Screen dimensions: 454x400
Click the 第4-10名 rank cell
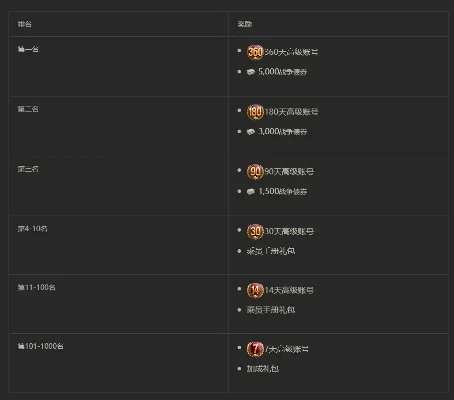tap(118, 245)
